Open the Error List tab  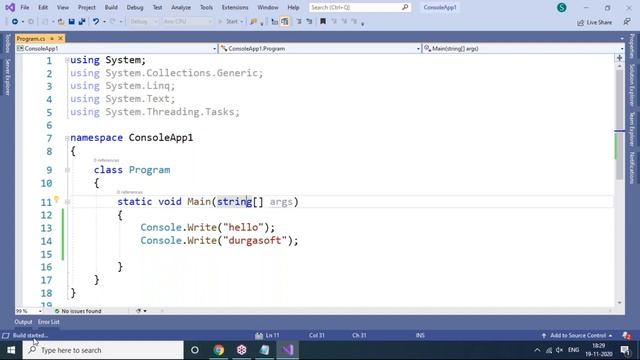coord(49,322)
